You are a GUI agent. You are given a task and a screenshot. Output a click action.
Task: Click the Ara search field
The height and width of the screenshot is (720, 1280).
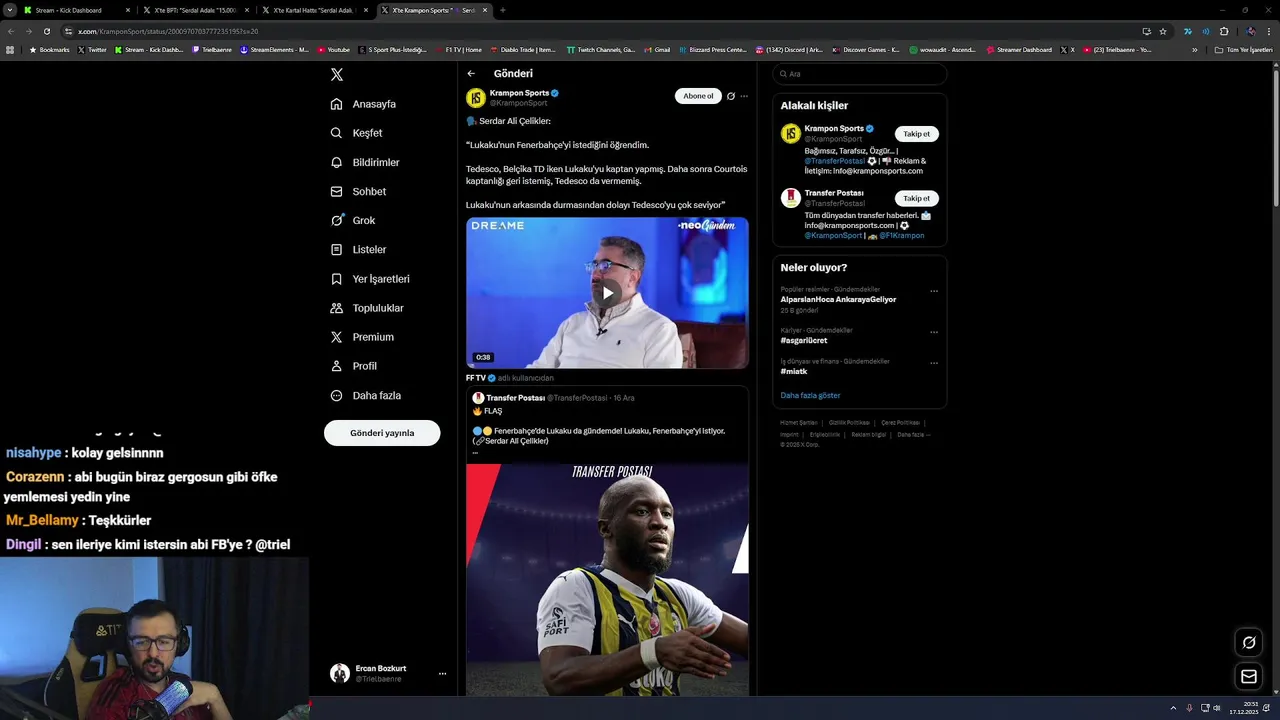[x=860, y=74]
